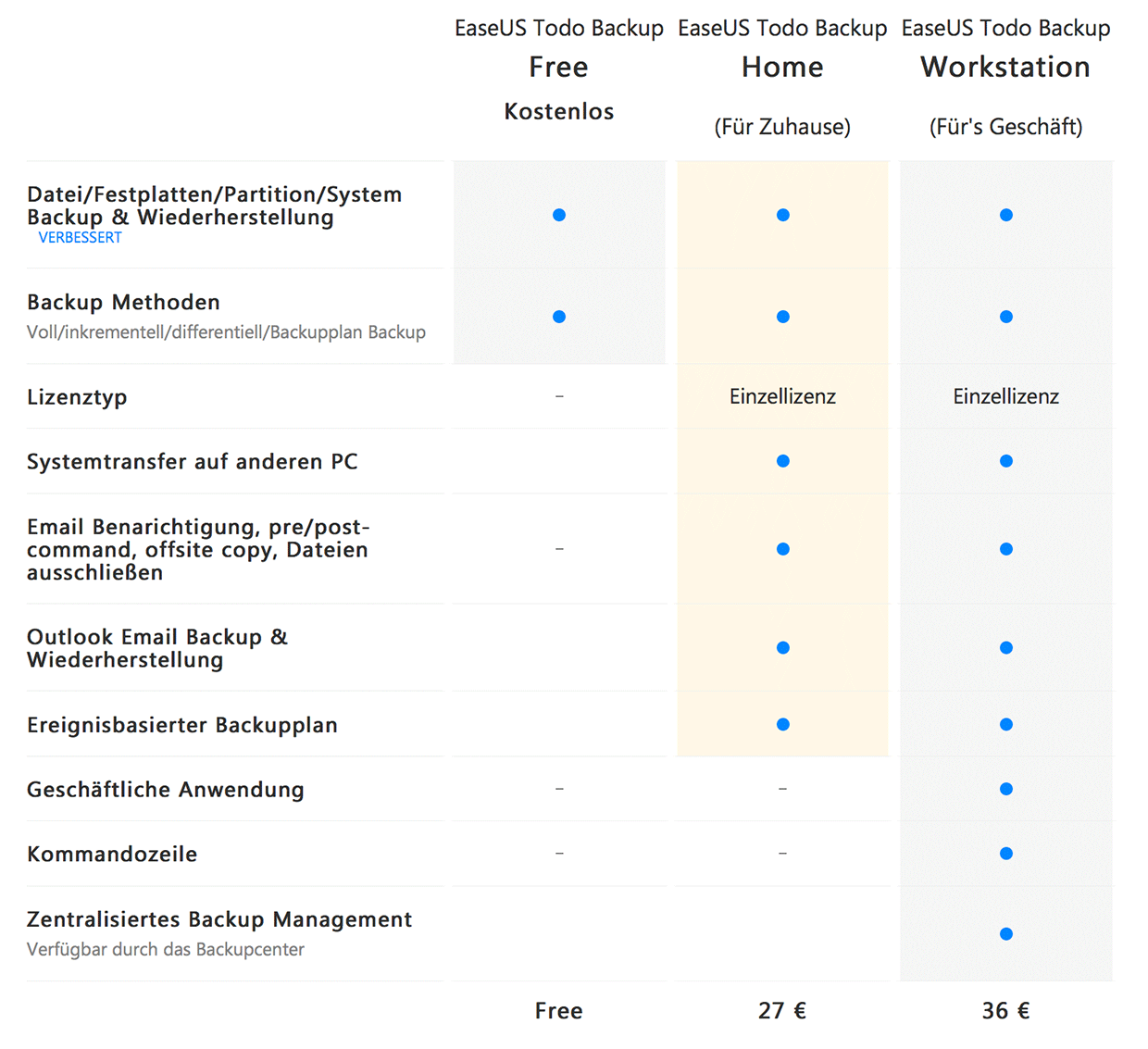Screen dimensions: 1148x1049
Task: Click the "Email Benarichtigung, pre/post-command" feature label
Action: click(x=198, y=549)
